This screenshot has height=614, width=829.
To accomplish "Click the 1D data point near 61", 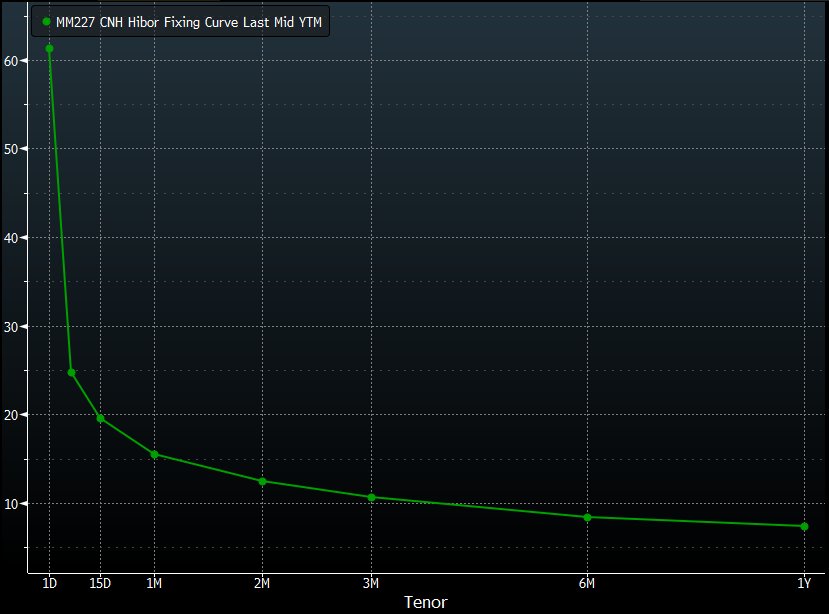I will coord(49,48).
